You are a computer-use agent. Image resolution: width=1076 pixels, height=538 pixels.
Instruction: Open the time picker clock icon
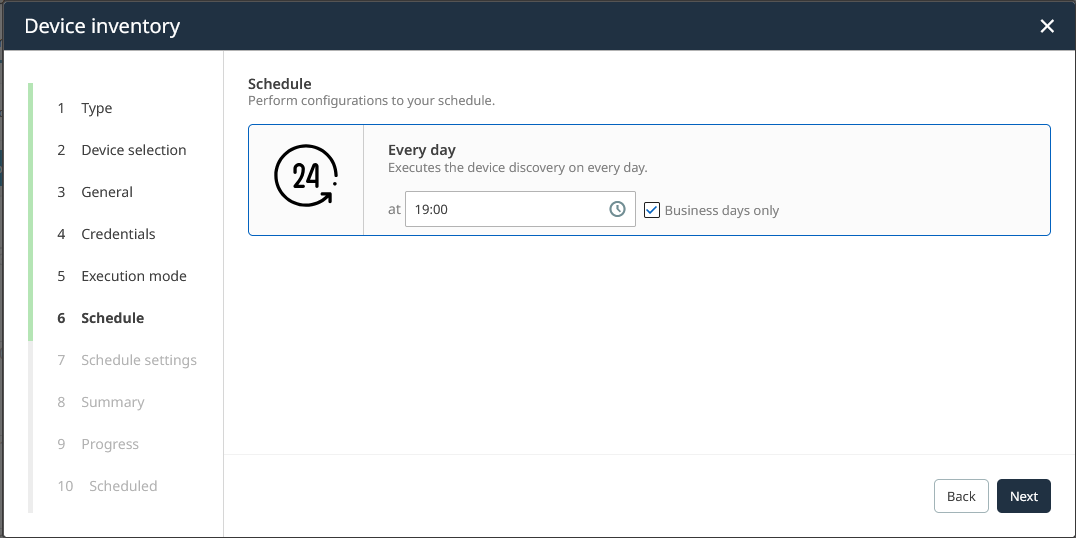click(x=617, y=209)
